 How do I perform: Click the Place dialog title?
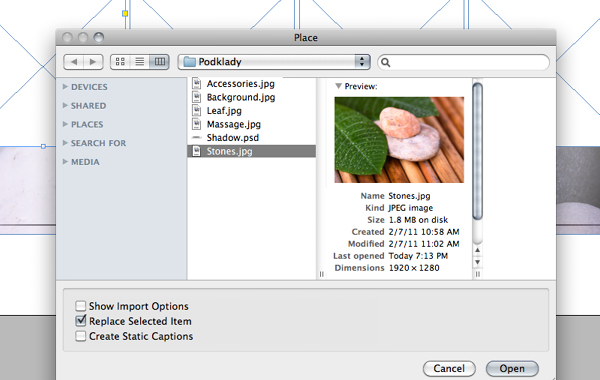[x=306, y=38]
